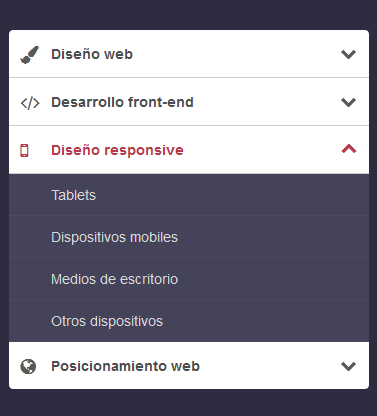Click the Diseño web heading text
This screenshot has width=377, height=416.
click(92, 54)
